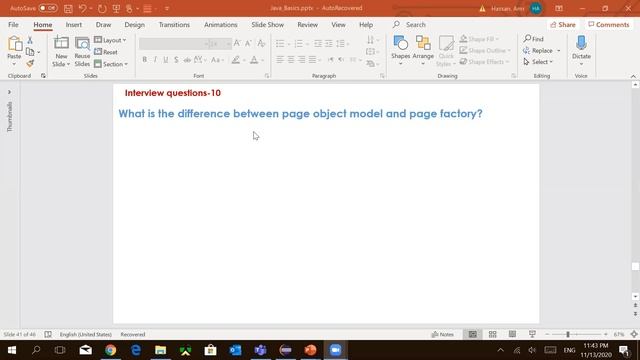Open the Layout dropdown
This screenshot has height=360, width=640.
110,40
